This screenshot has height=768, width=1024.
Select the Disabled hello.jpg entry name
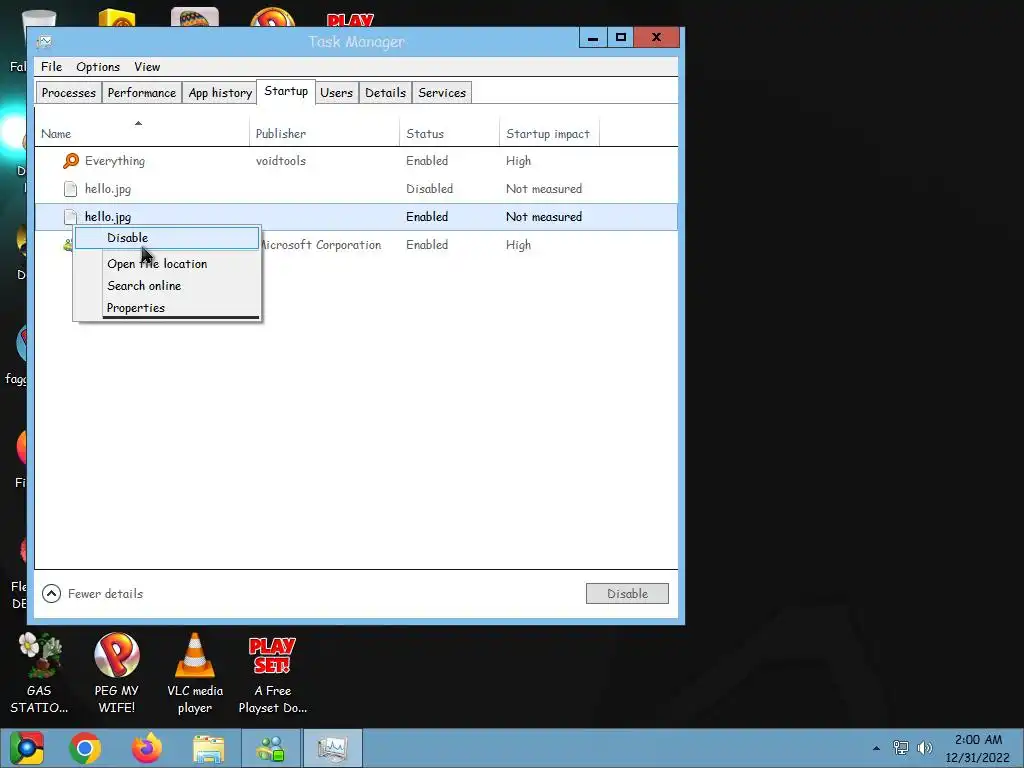pyautogui.click(x=108, y=189)
